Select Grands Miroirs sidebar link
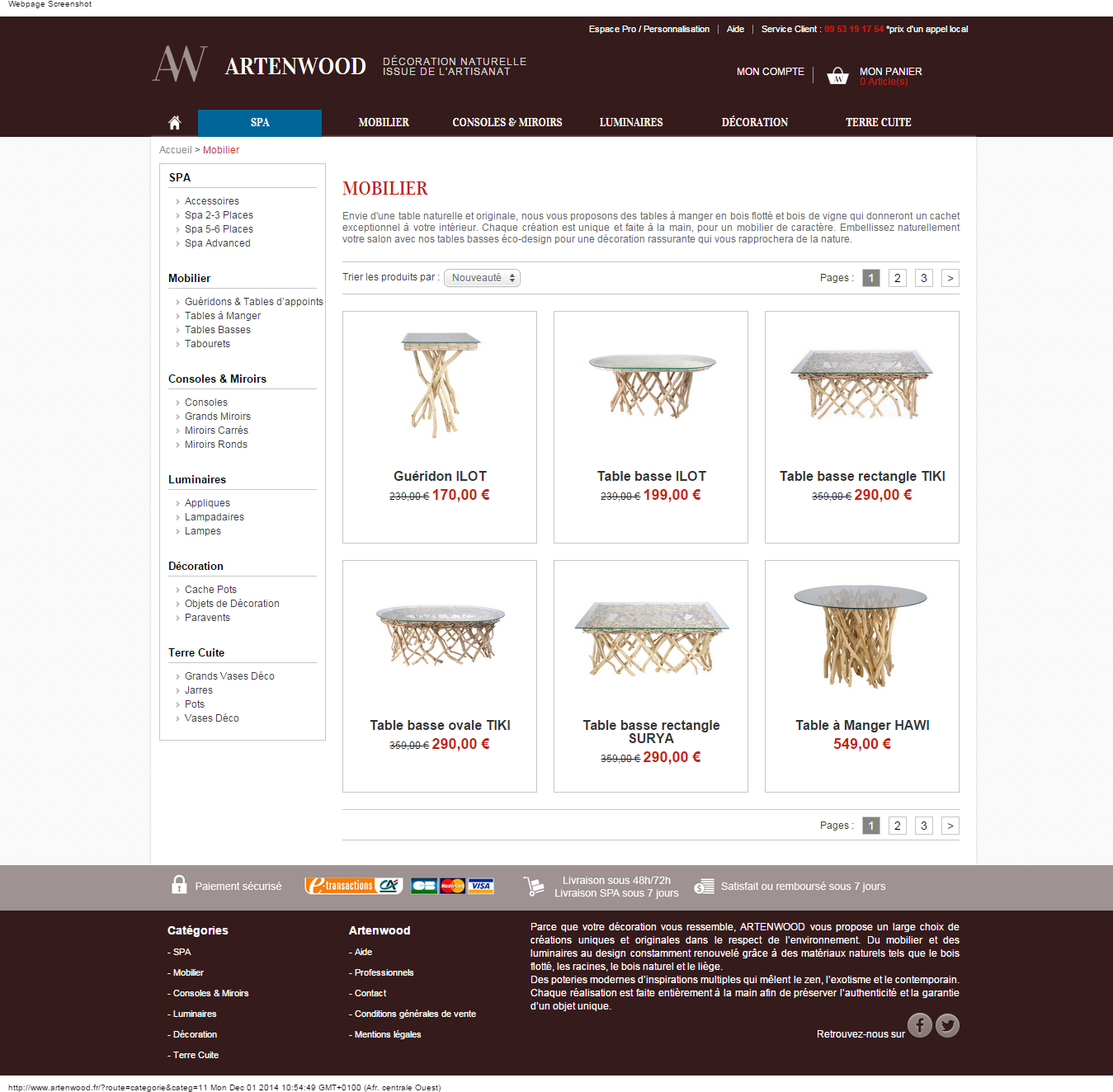 (218, 417)
